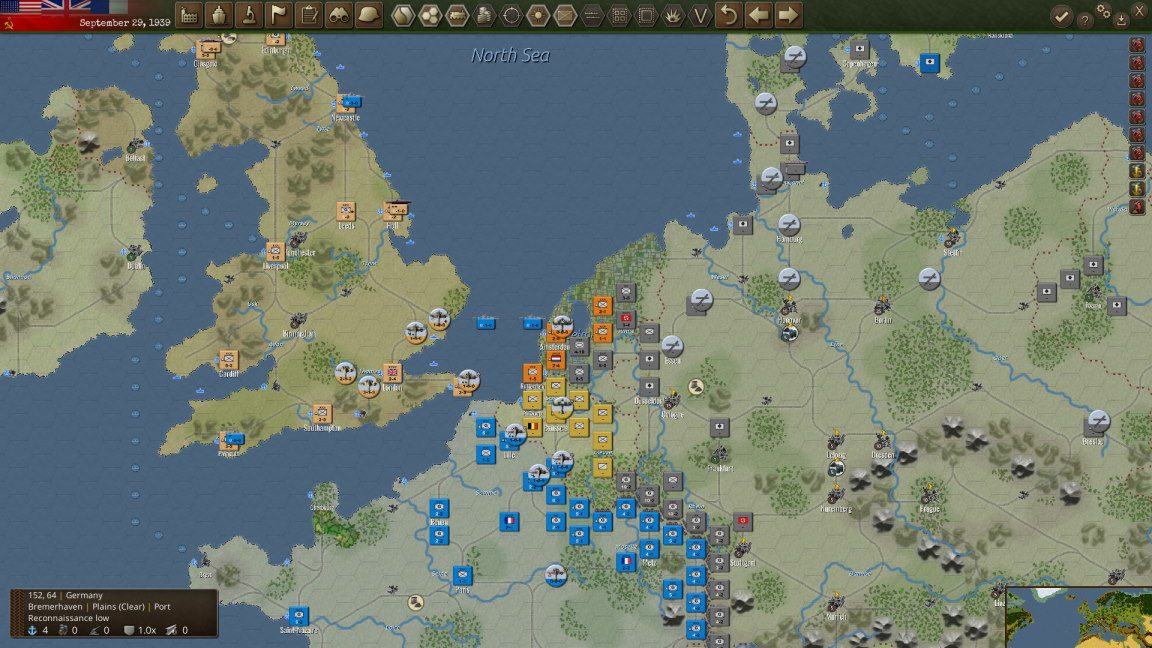
Task: Open the Diplomacy flag screen
Action: point(278,15)
